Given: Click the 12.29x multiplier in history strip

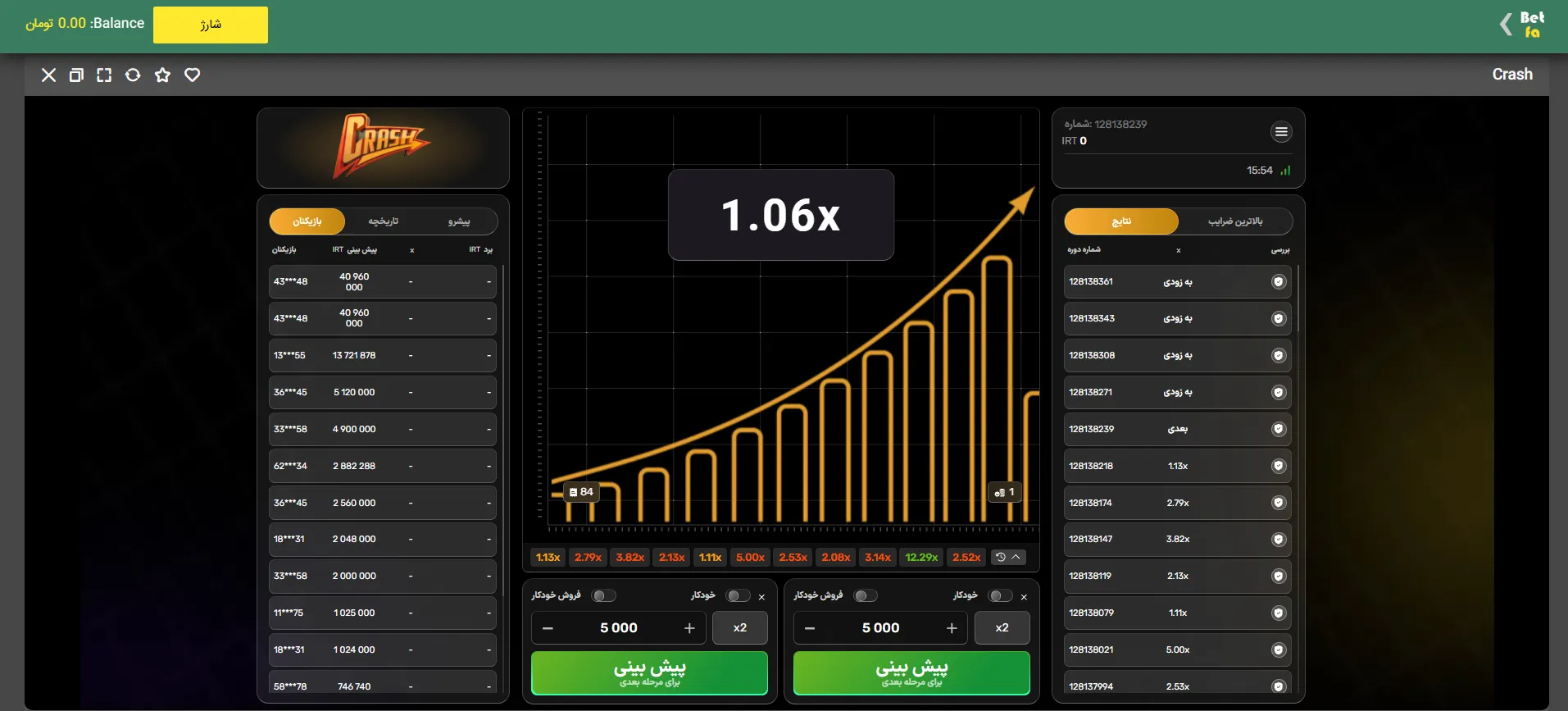Looking at the screenshot, I should (x=921, y=557).
